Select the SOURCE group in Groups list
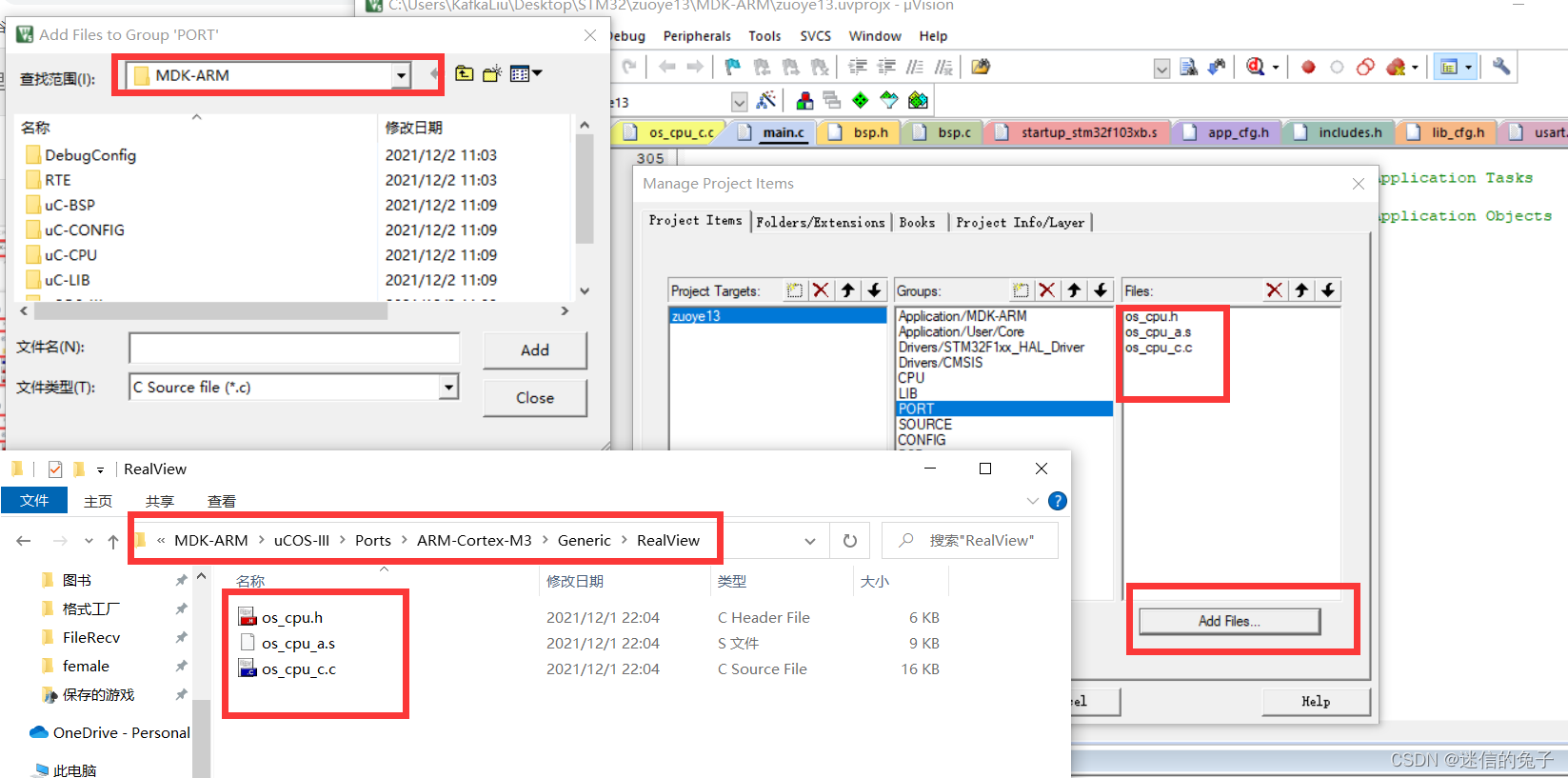The height and width of the screenshot is (778, 1568). click(x=925, y=425)
